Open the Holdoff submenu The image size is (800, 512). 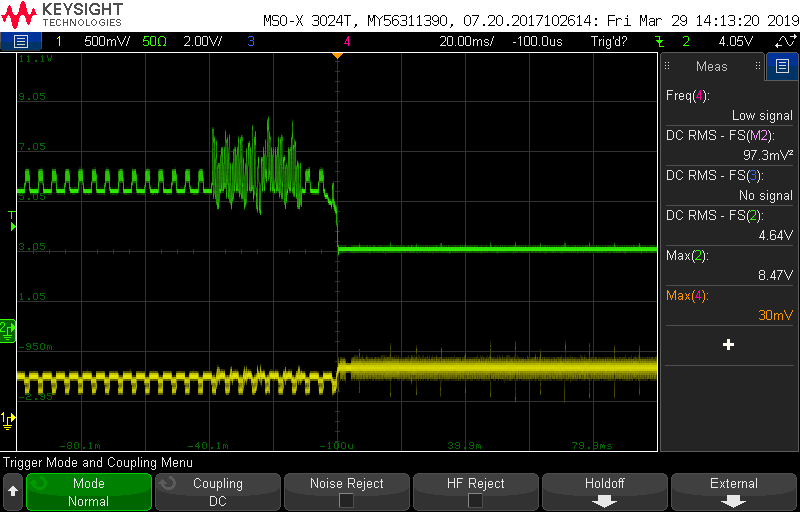click(x=605, y=492)
